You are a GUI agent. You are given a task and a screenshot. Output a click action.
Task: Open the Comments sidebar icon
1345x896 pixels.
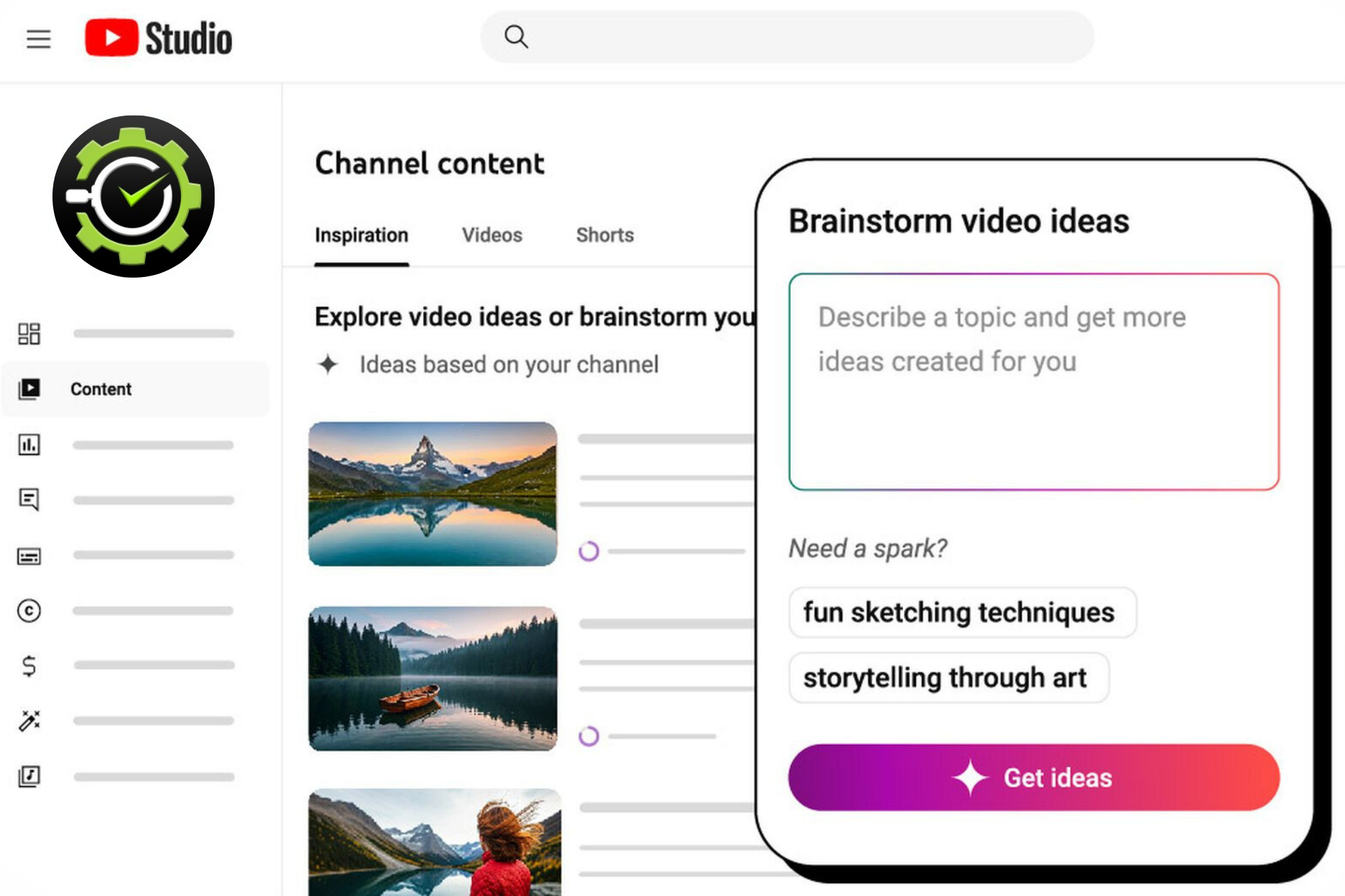[29, 499]
